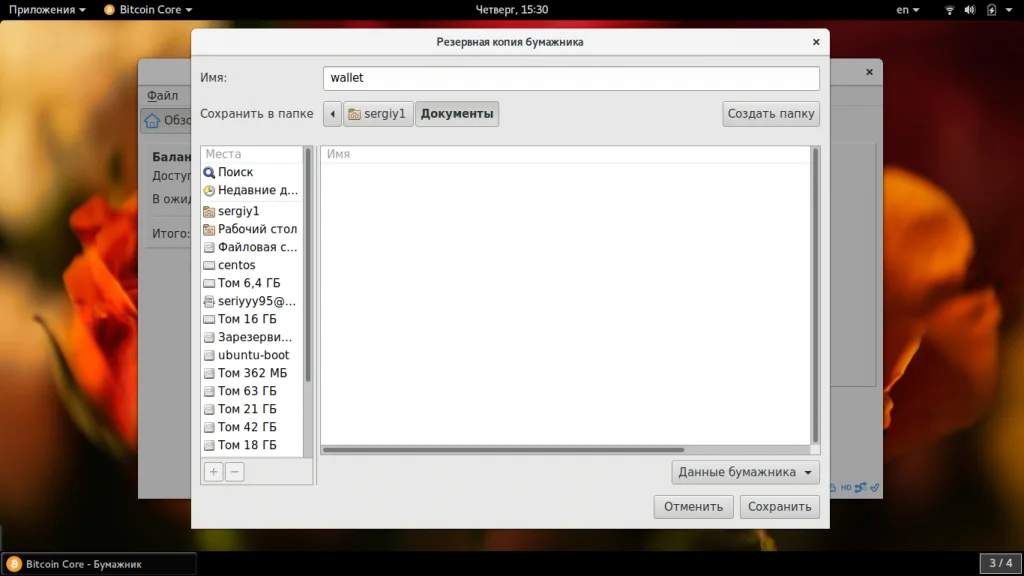Click the minus remove bookmark button

pyautogui.click(x=234, y=472)
